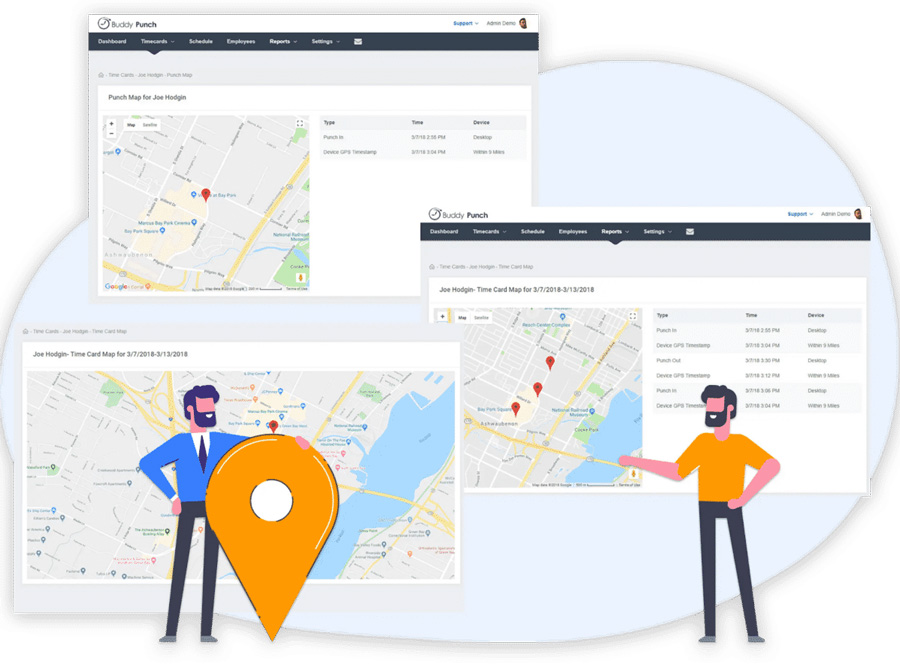The image size is (900, 669).
Task: Click Terms of Use on Punch Map map
Action: coord(297,289)
